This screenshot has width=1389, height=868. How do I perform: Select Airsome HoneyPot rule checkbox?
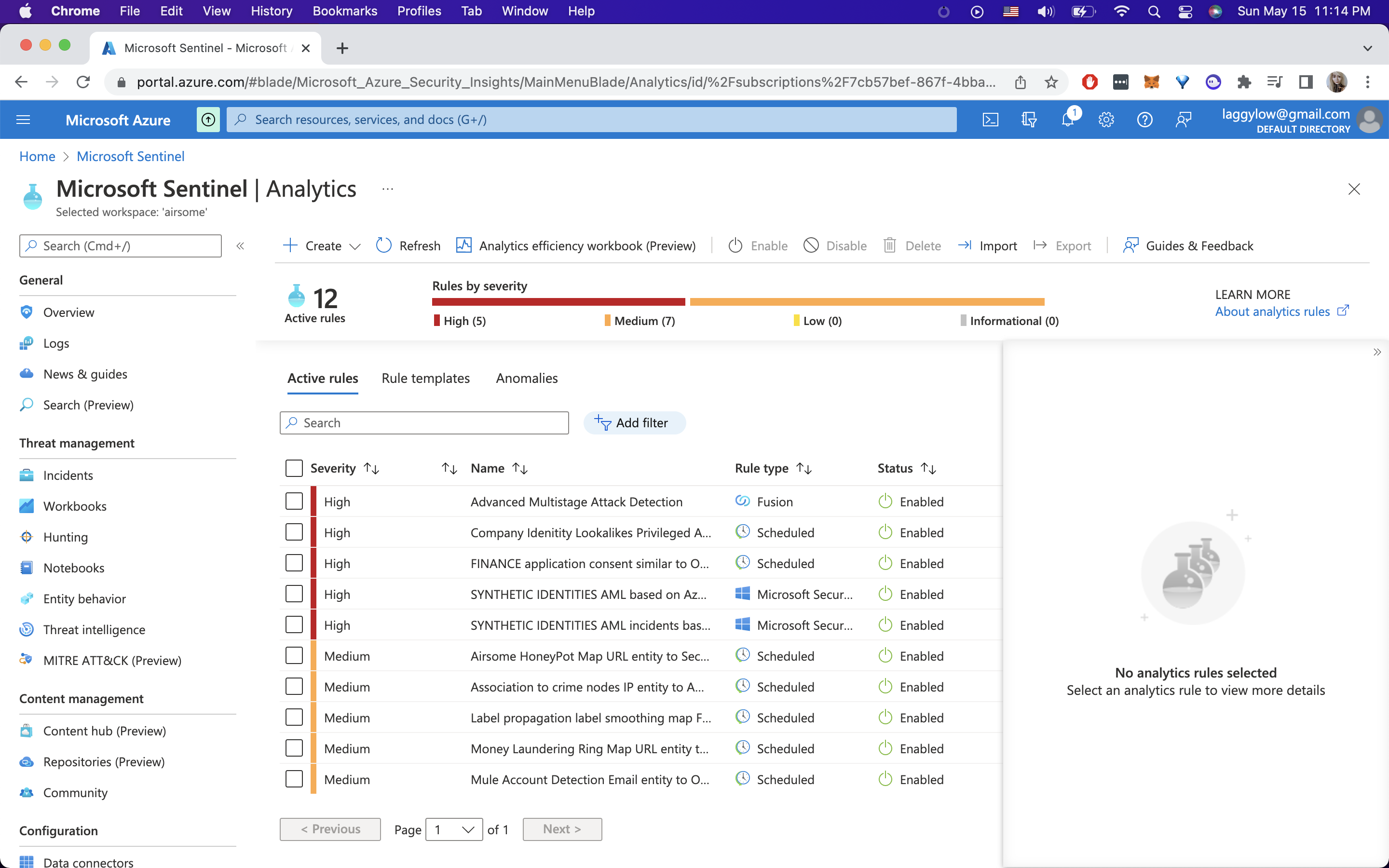pos(294,656)
